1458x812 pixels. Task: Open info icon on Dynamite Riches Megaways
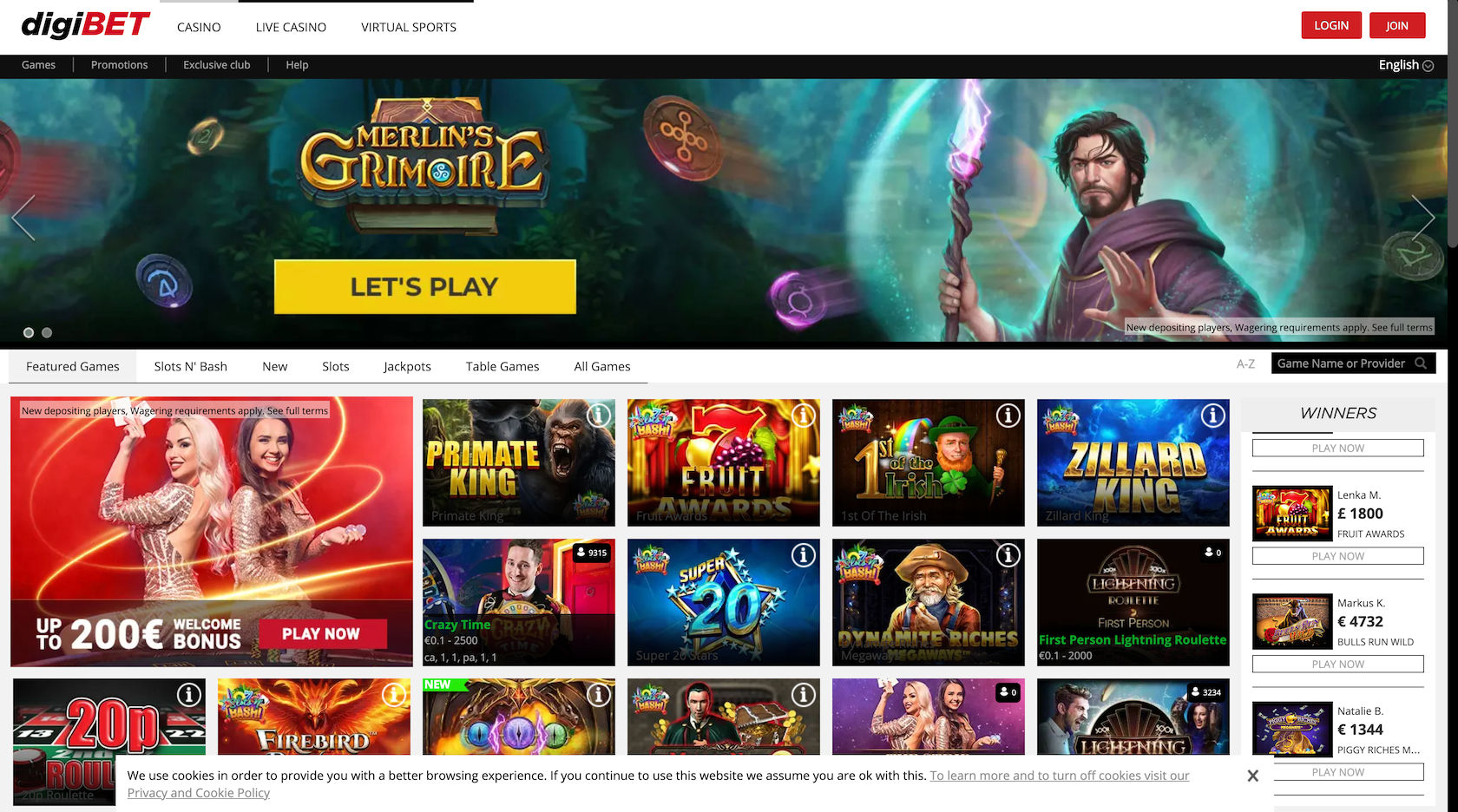pos(1008,554)
